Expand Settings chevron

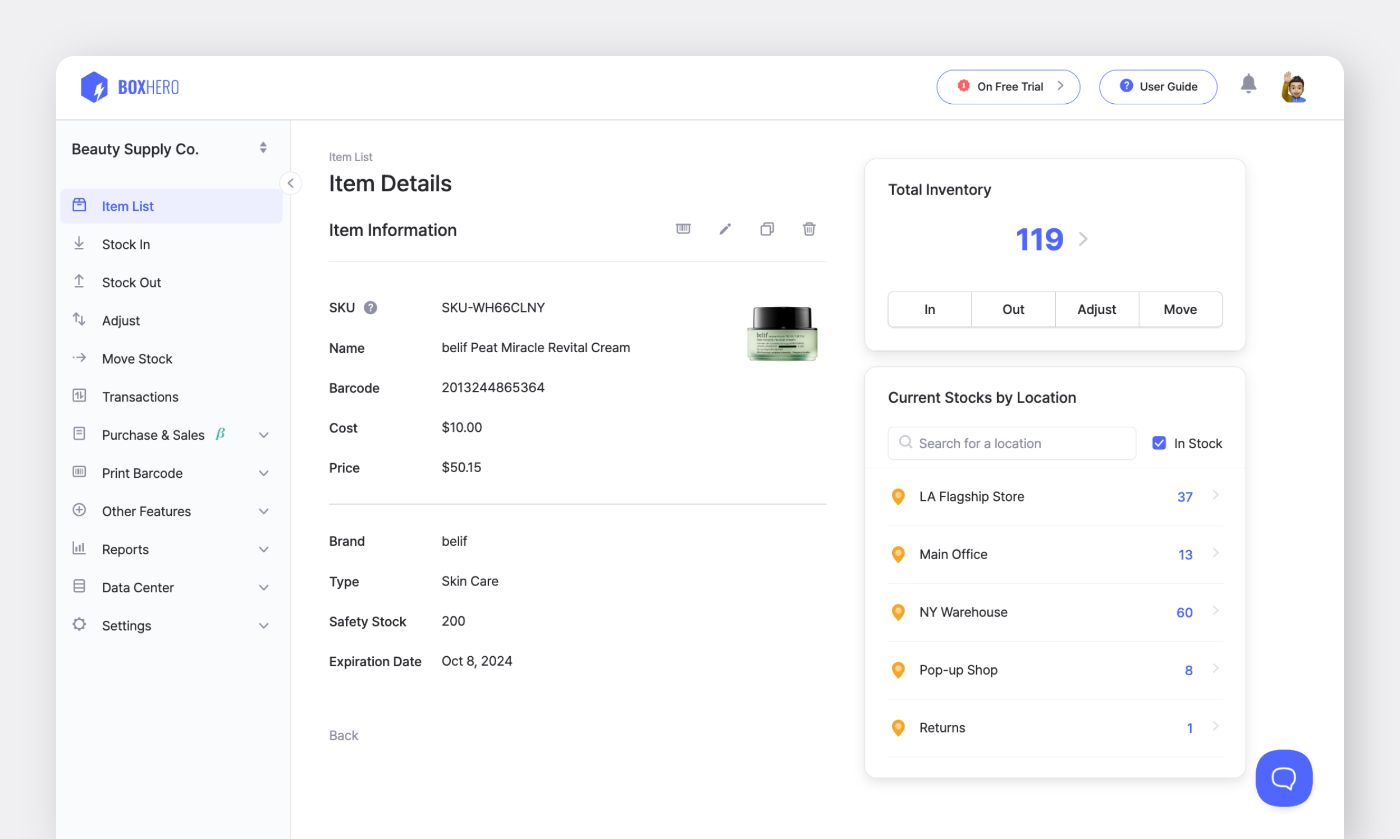(264, 625)
